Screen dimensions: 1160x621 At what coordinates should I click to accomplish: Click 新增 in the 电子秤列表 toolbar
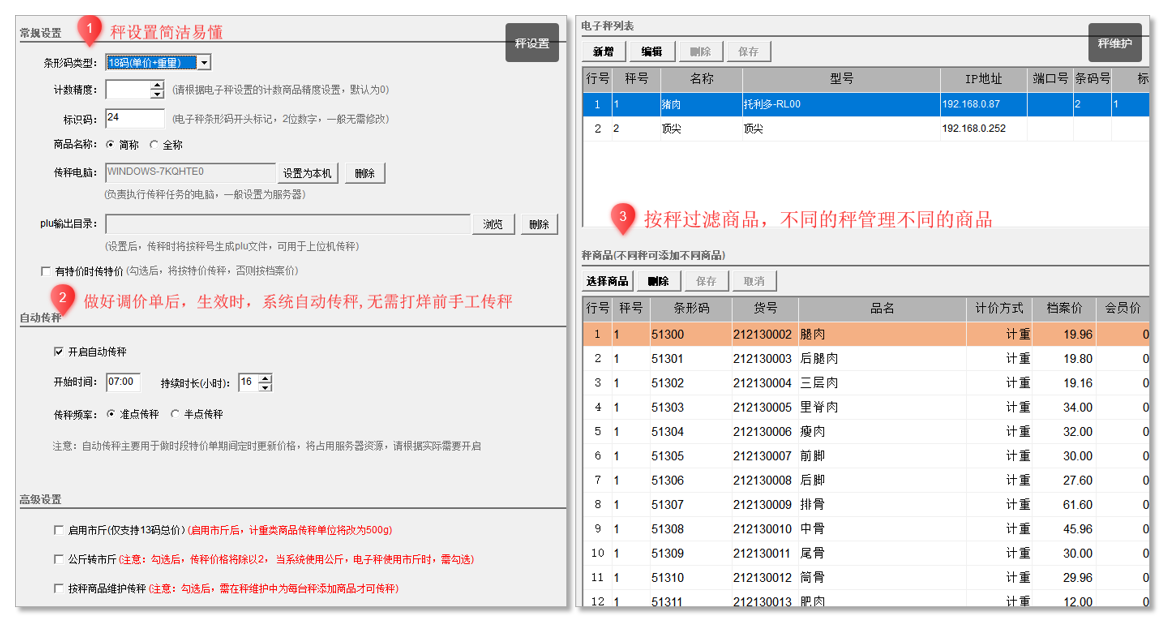coord(604,51)
